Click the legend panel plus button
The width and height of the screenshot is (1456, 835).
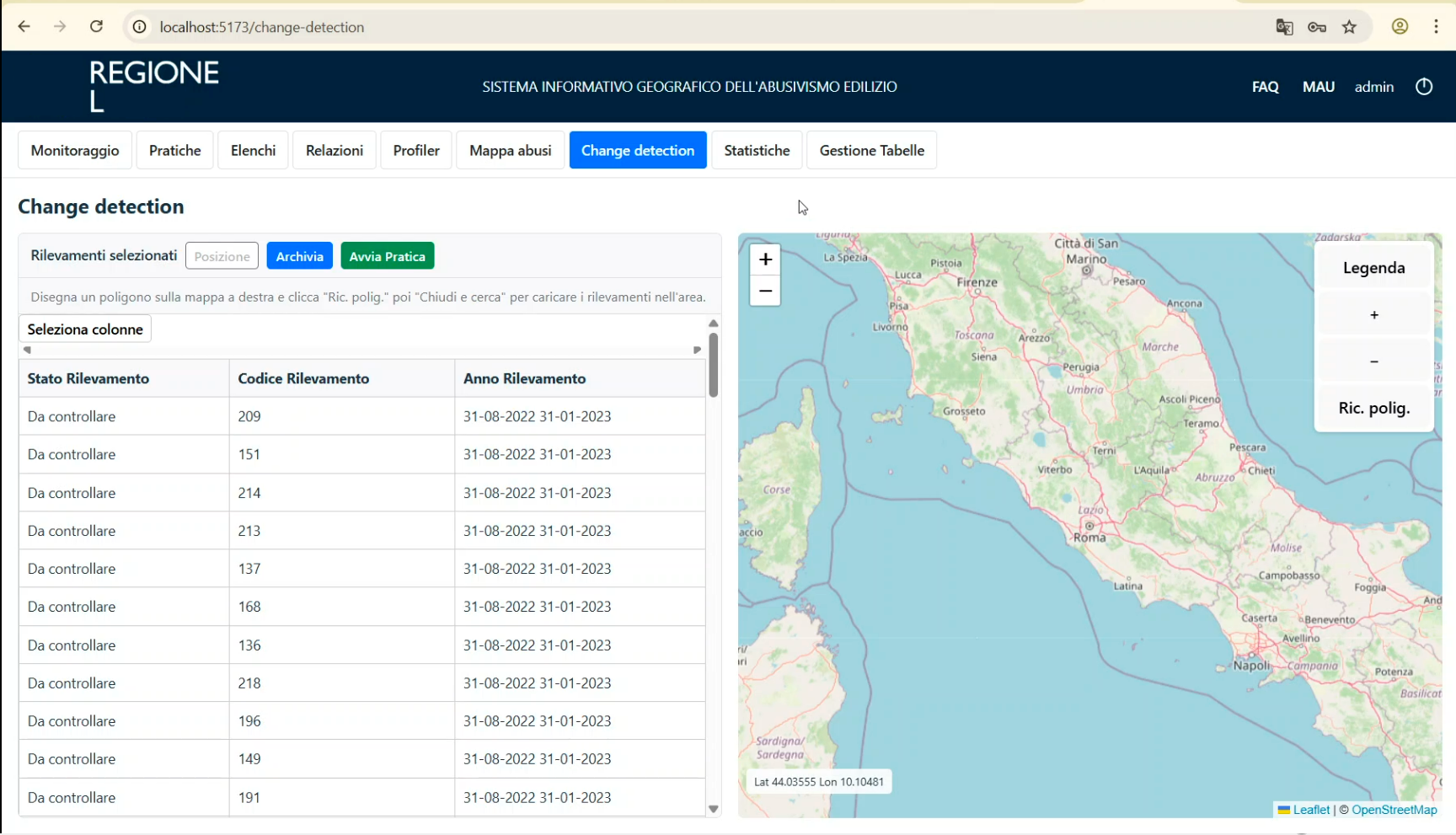[x=1373, y=315]
